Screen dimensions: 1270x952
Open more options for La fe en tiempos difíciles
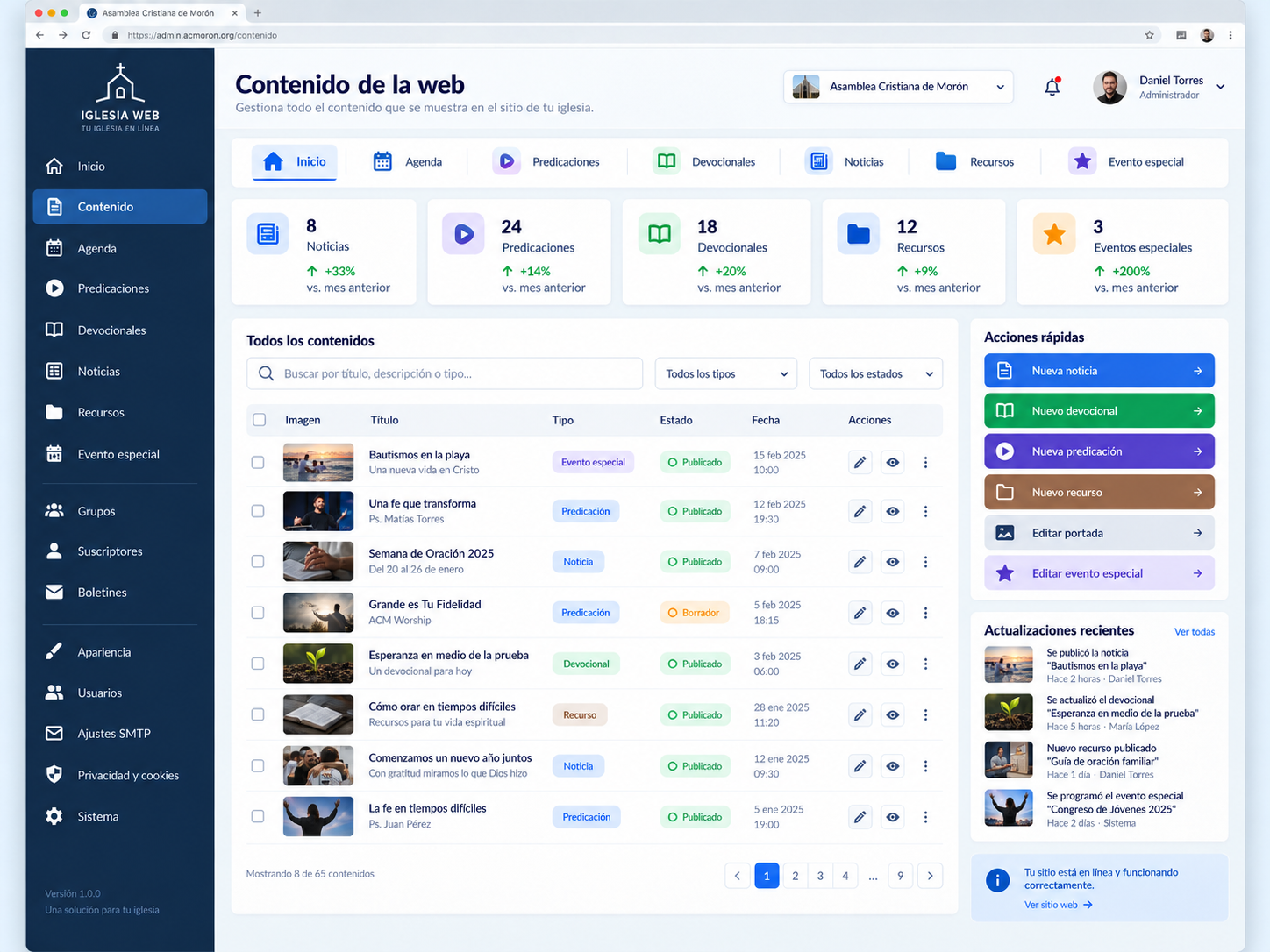[x=925, y=817]
